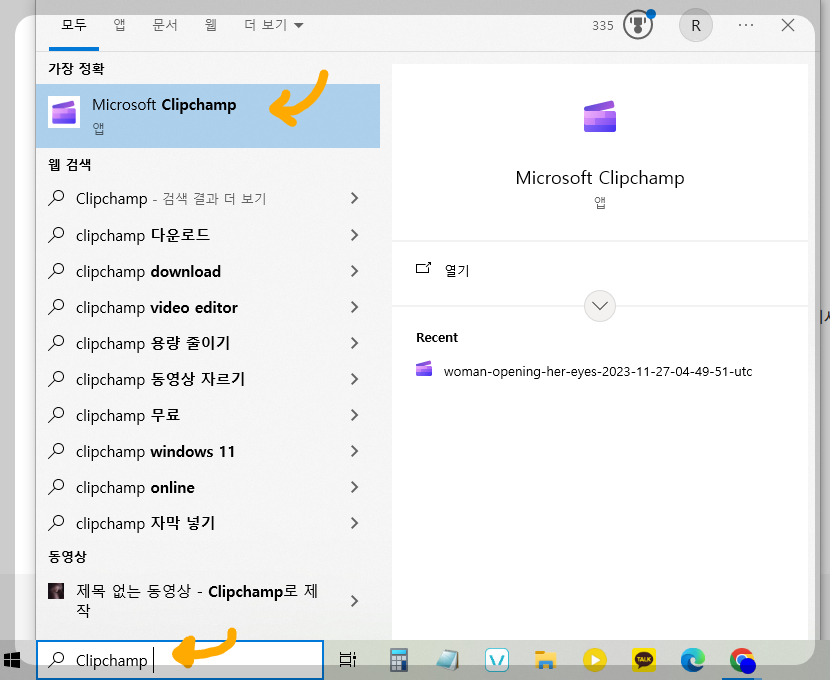830x680 pixels.
Task: Select 'Clipchamp - 검색 결과 더 보기' web result
Action: 208,198
